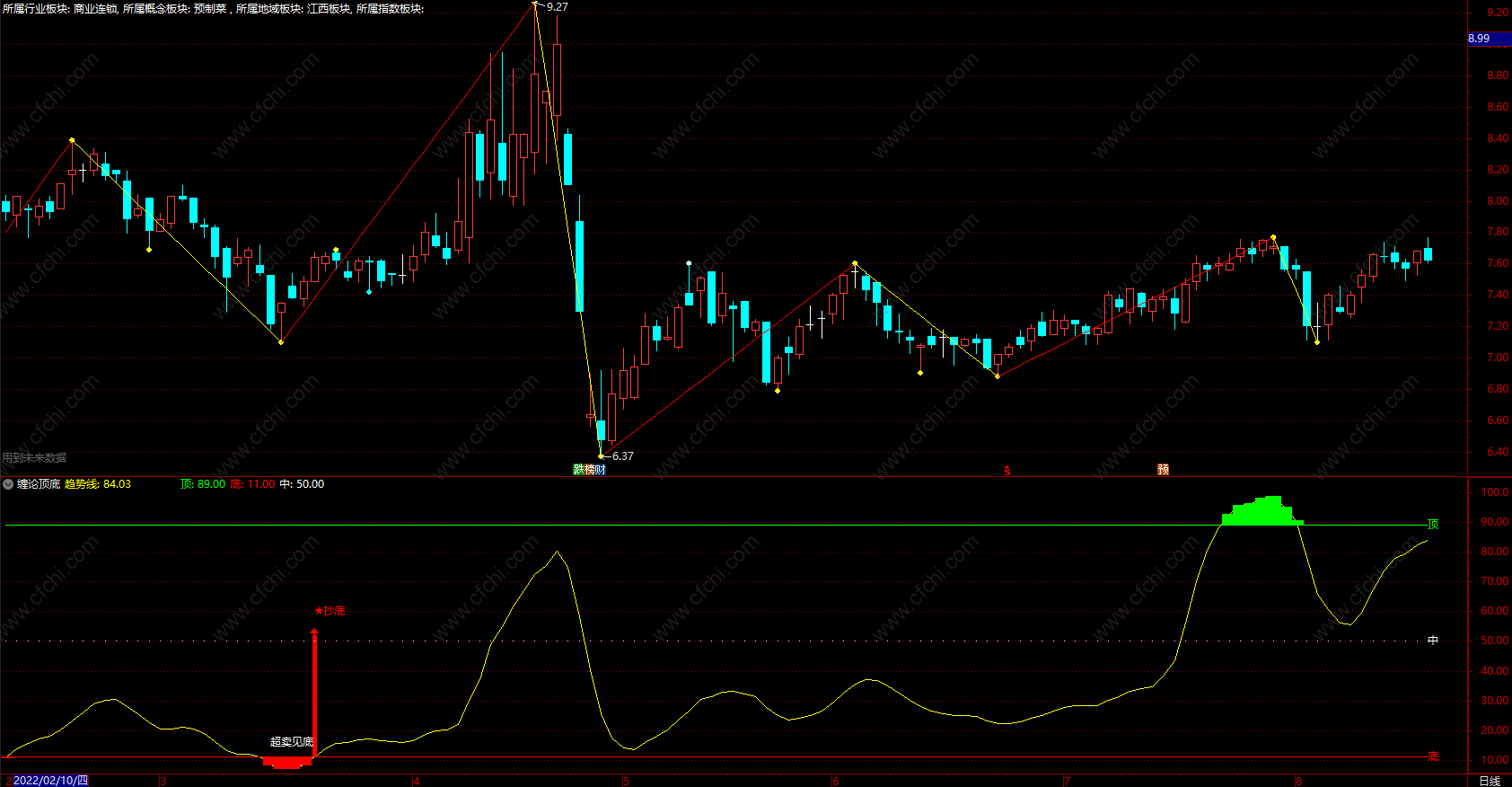Select the 日线 period label in the bottom corner
This screenshot has height=787, width=1512.
pyautogui.click(x=1490, y=781)
